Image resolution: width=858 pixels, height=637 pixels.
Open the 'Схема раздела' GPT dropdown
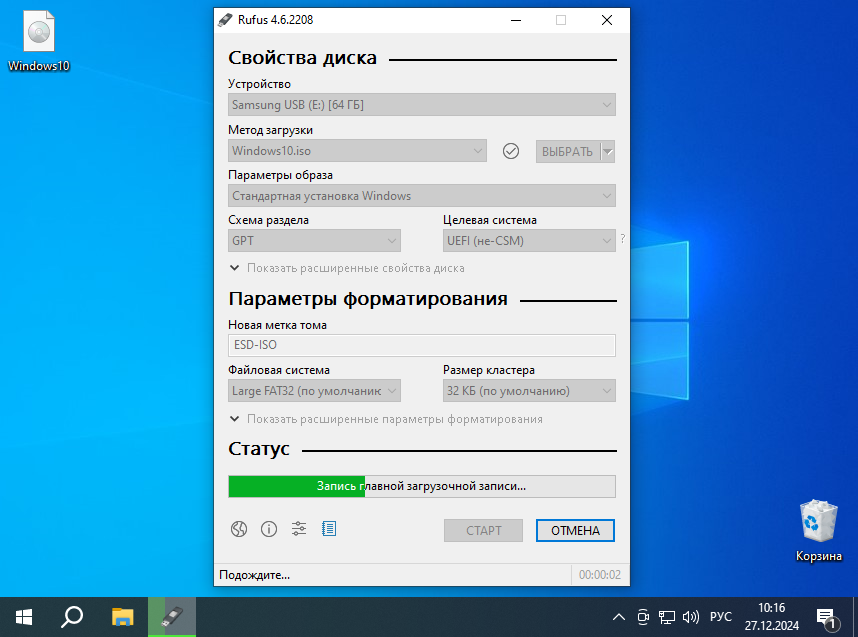pos(314,240)
